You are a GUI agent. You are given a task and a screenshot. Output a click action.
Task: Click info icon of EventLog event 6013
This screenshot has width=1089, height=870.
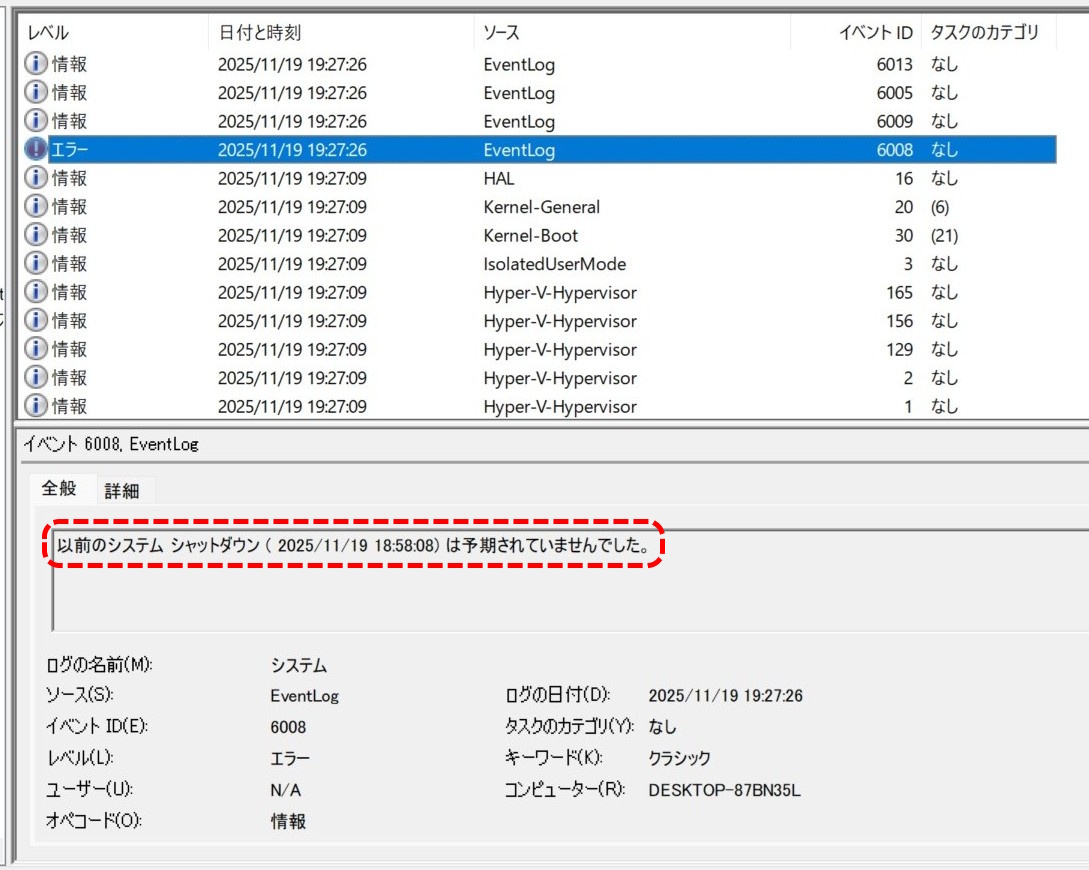[x=36, y=65]
